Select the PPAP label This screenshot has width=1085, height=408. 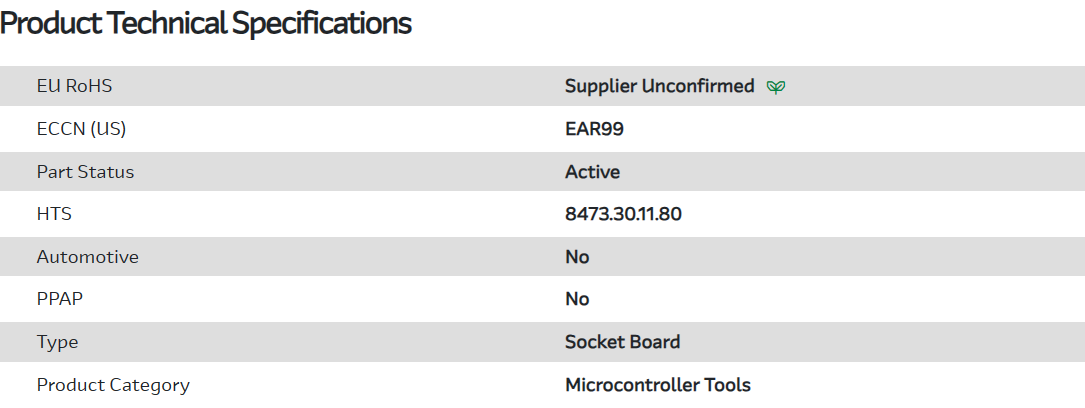coord(58,299)
